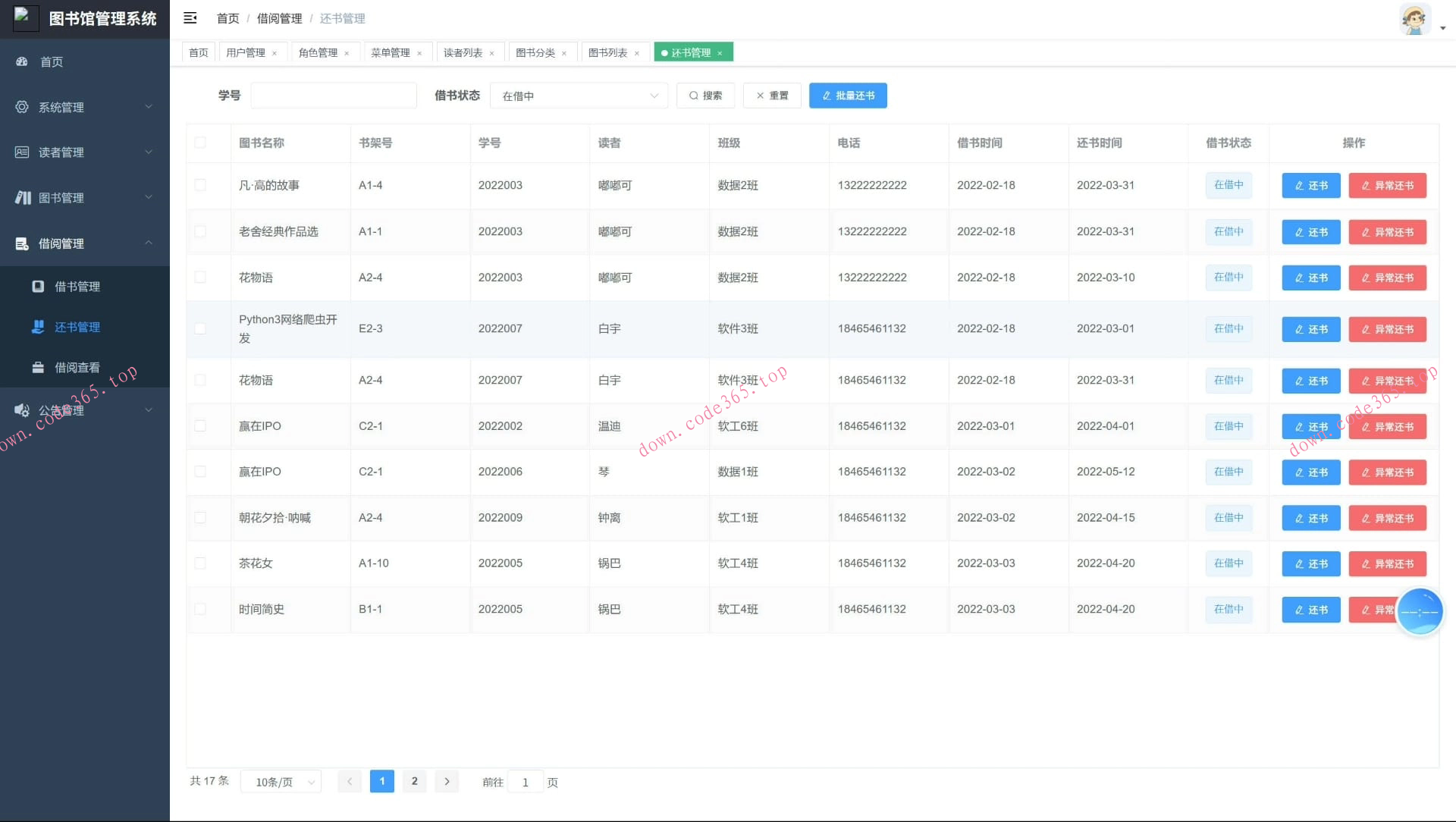Close the 用户管理 tab via its x
The height and width of the screenshot is (822, 1456).
pyautogui.click(x=275, y=53)
